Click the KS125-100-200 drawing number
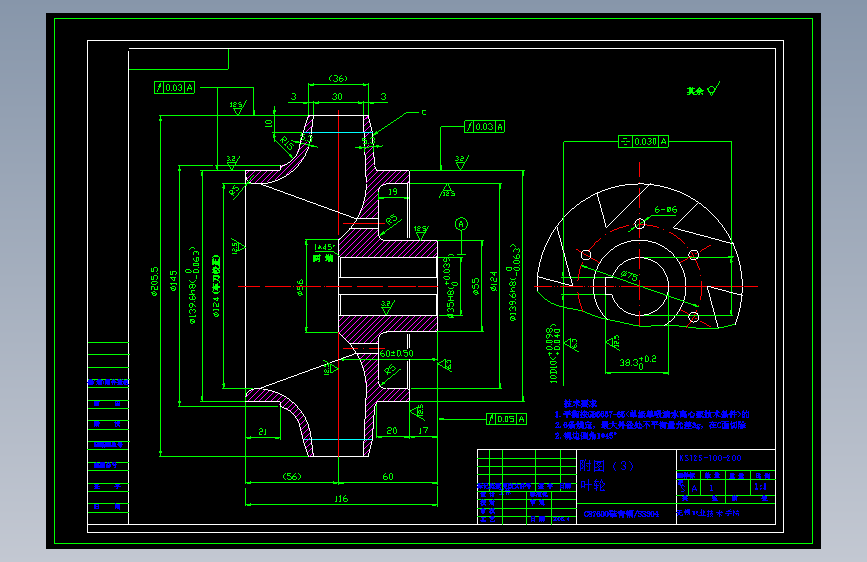The width and height of the screenshot is (867, 562). tap(710, 458)
